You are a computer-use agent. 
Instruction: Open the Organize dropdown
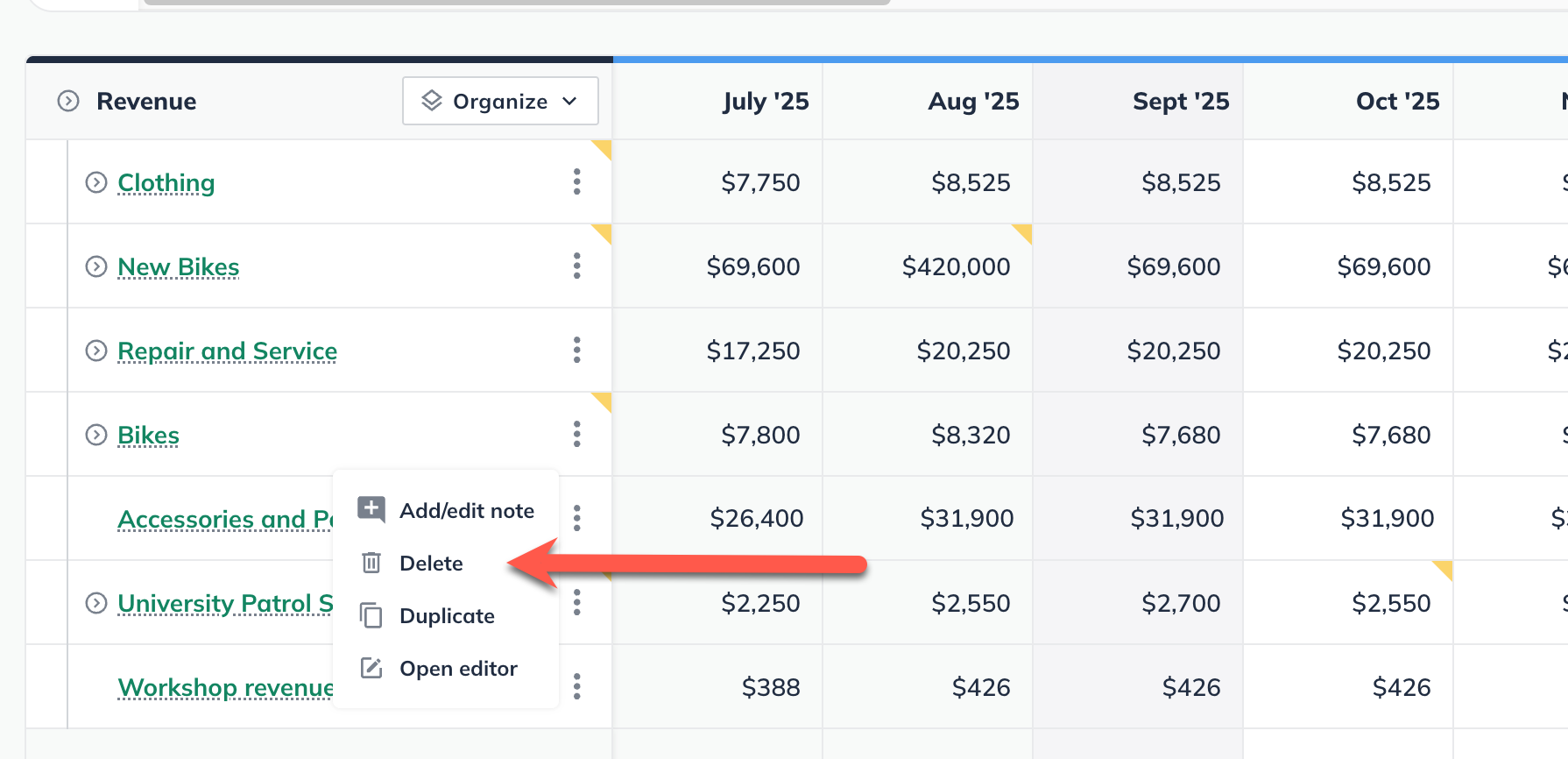tap(500, 101)
